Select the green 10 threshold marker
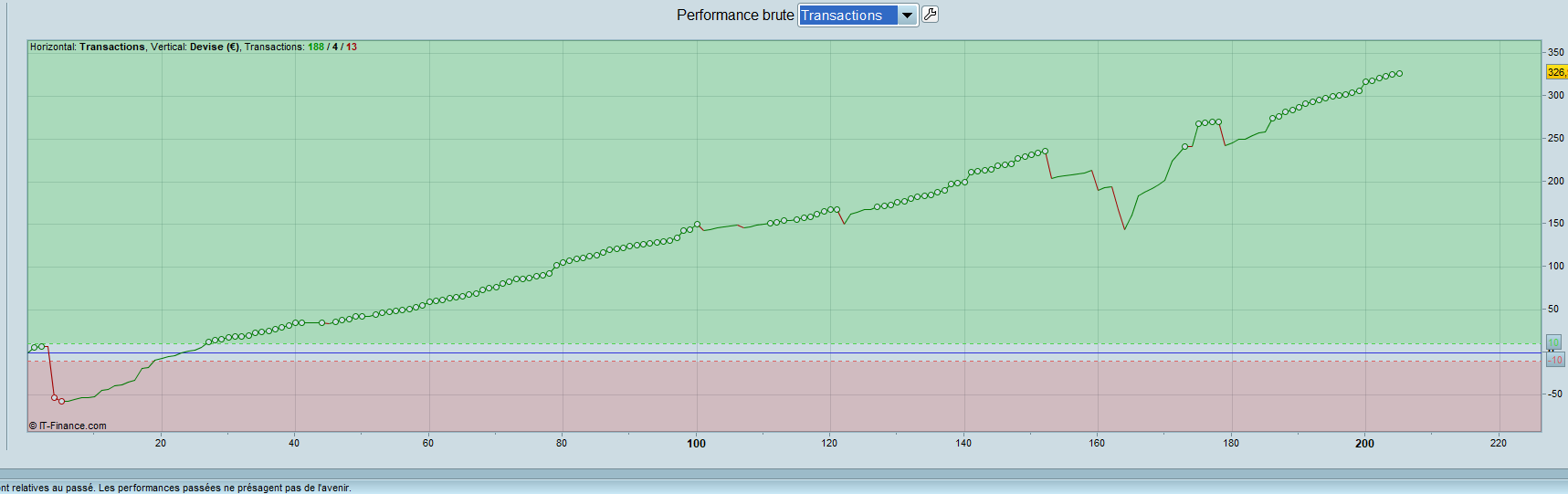Image resolution: width=1568 pixels, height=494 pixels. (x=1553, y=343)
